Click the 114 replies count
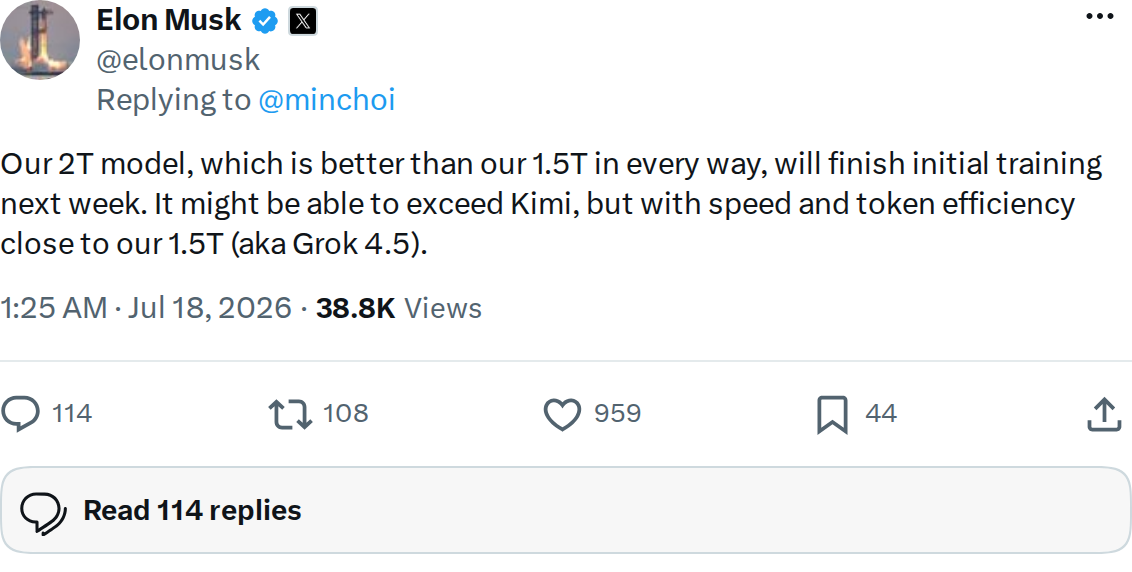Image resolution: width=1132 pixels, height=572 pixels. click(72, 413)
